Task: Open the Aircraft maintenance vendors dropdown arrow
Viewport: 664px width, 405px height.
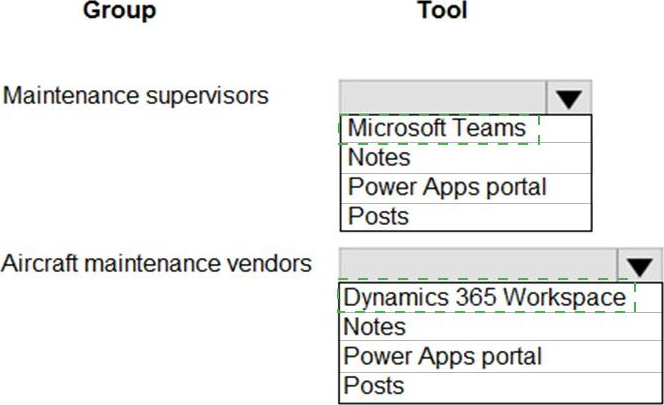Action: pos(639,266)
